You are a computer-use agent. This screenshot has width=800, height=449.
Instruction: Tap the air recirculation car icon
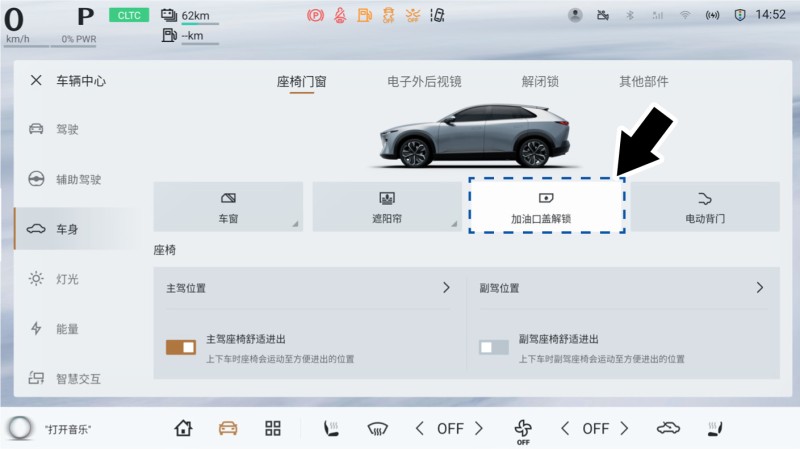point(668,428)
